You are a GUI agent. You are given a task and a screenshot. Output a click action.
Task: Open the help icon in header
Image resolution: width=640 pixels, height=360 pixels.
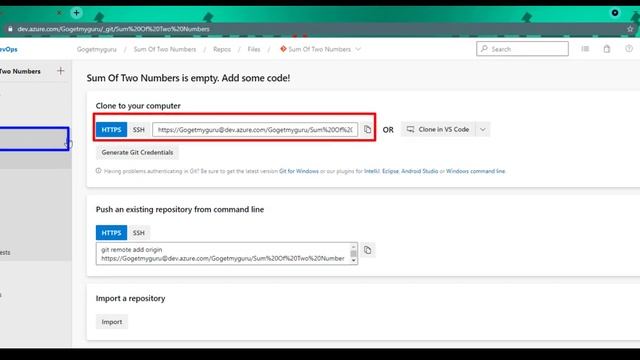coord(629,49)
